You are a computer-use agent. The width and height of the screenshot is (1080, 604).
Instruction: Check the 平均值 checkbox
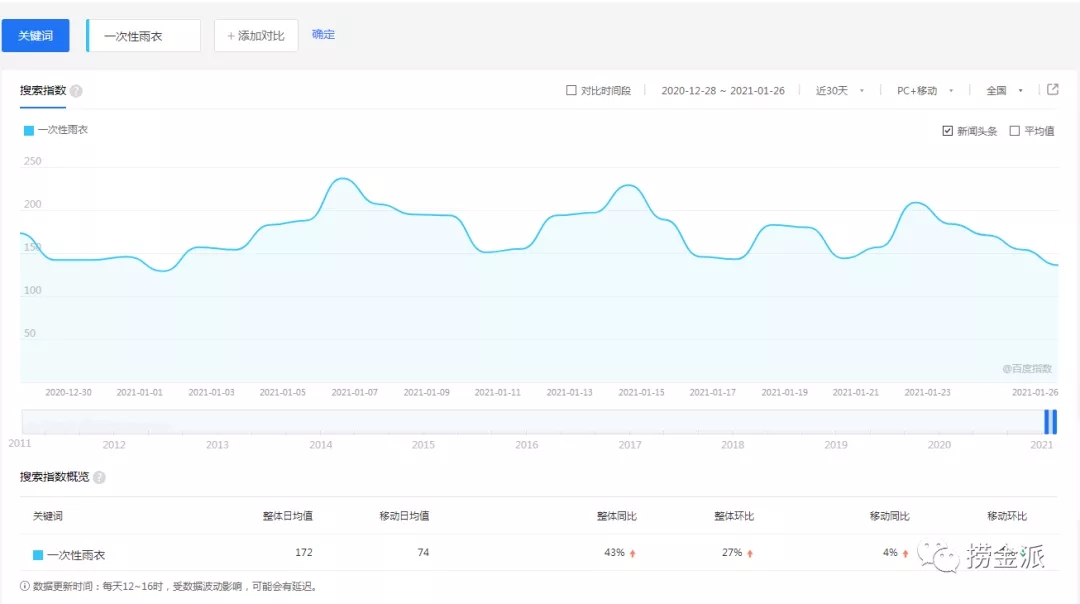1014,131
